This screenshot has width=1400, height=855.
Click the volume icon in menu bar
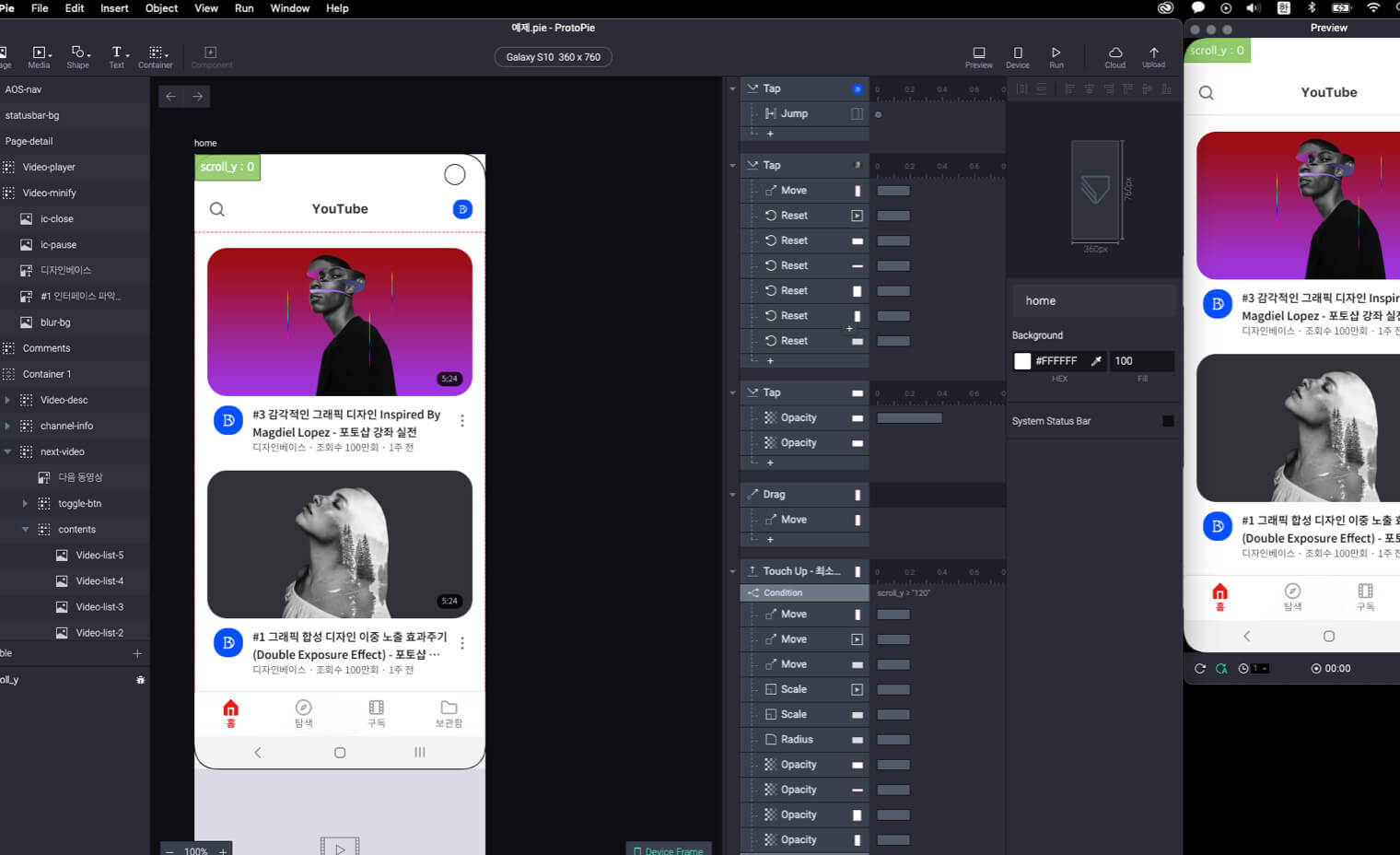point(1254,8)
